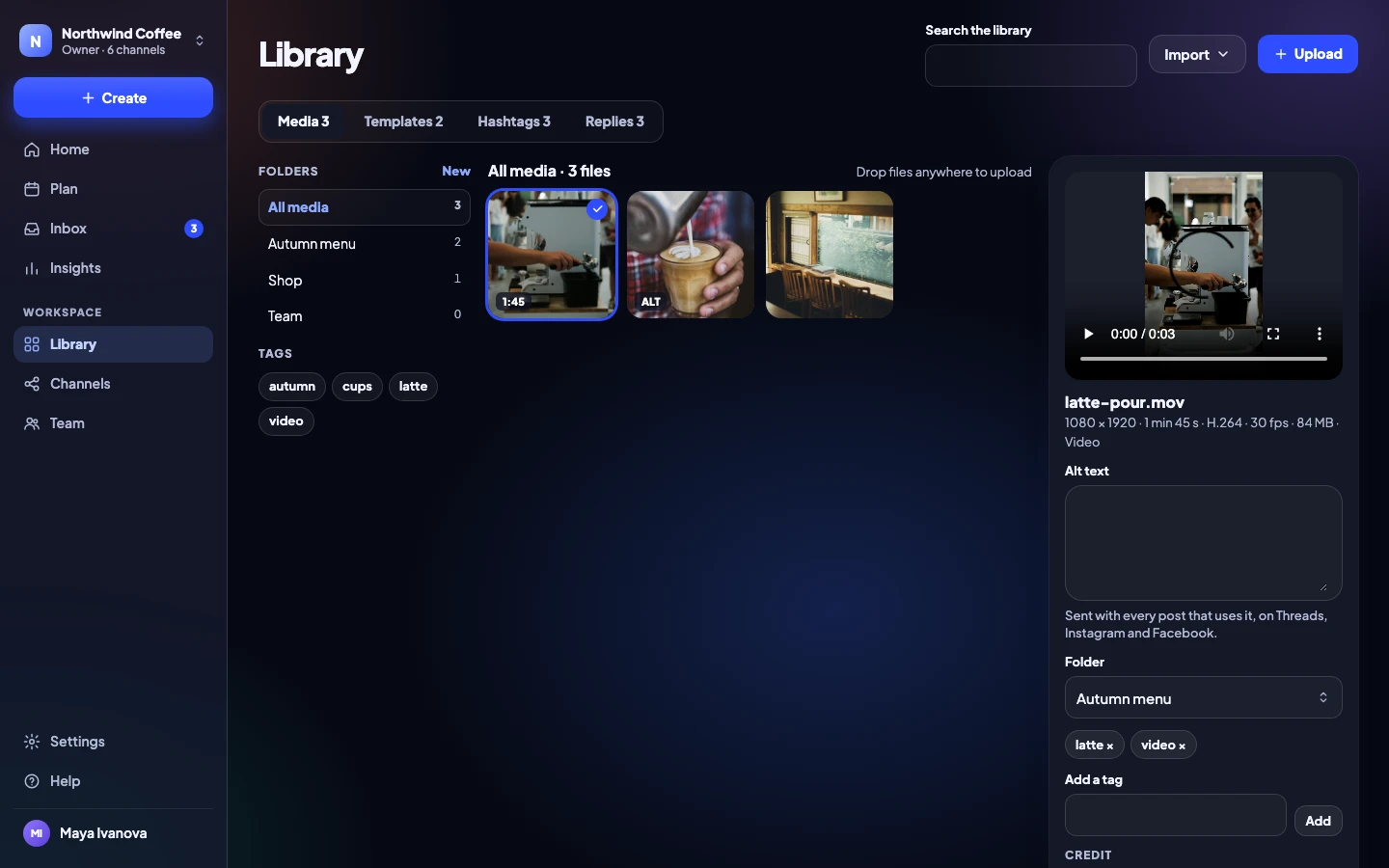Switch to the Replies tab
Viewport: 1389px width, 868px height.
614,122
